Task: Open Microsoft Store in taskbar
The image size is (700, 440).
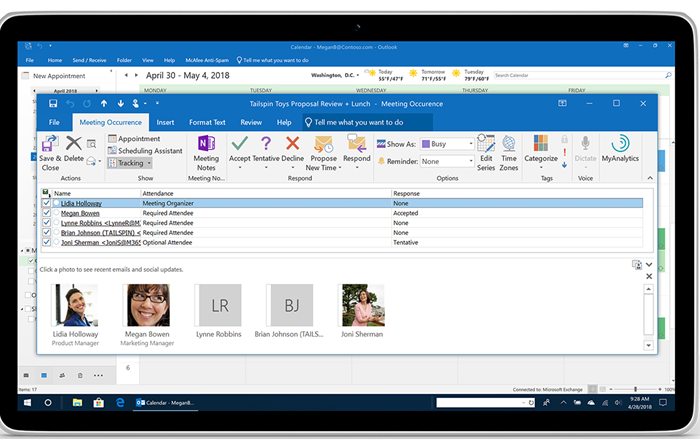Action: [99, 403]
